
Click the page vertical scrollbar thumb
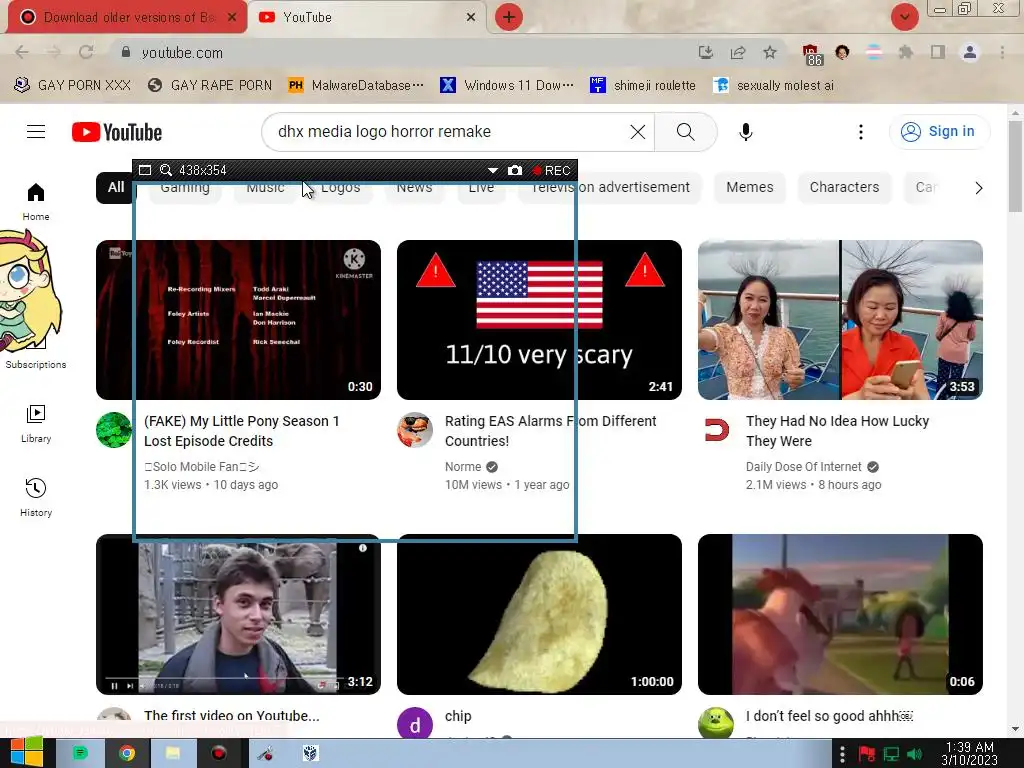(x=1015, y=167)
